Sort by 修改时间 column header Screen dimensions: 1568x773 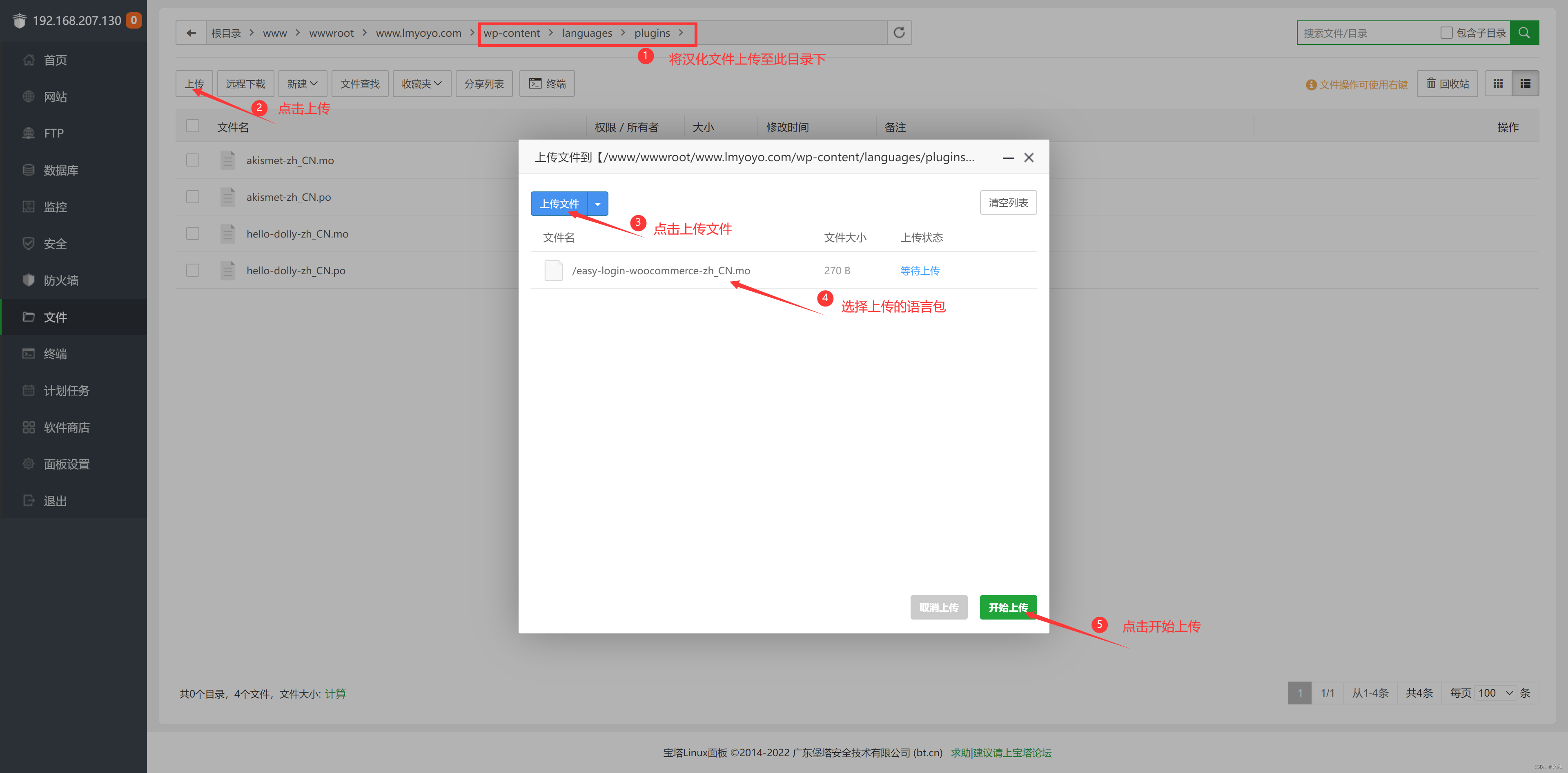(787, 127)
